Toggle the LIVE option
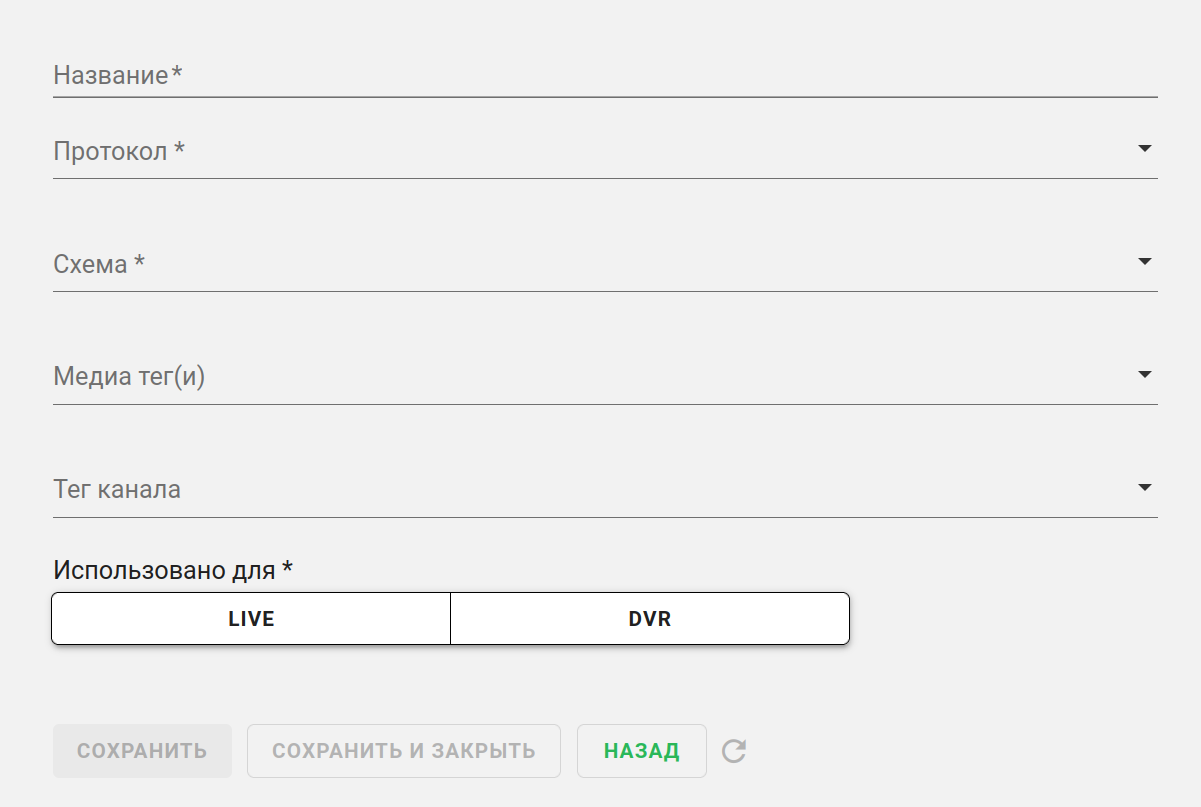Screen dimensions: 1201x807 point(251,619)
